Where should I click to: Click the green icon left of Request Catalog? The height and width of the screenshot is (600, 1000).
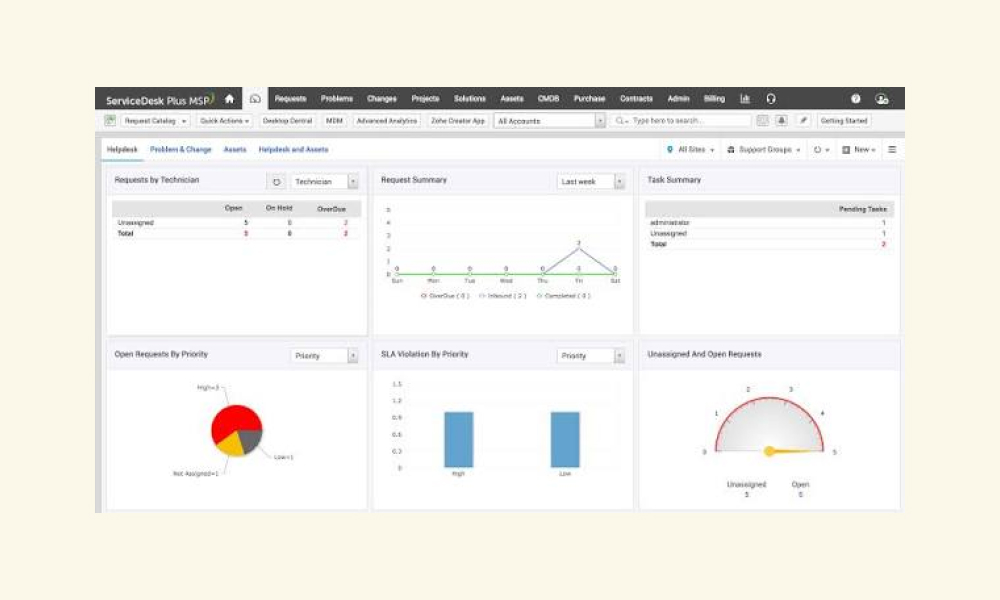pos(110,121)
